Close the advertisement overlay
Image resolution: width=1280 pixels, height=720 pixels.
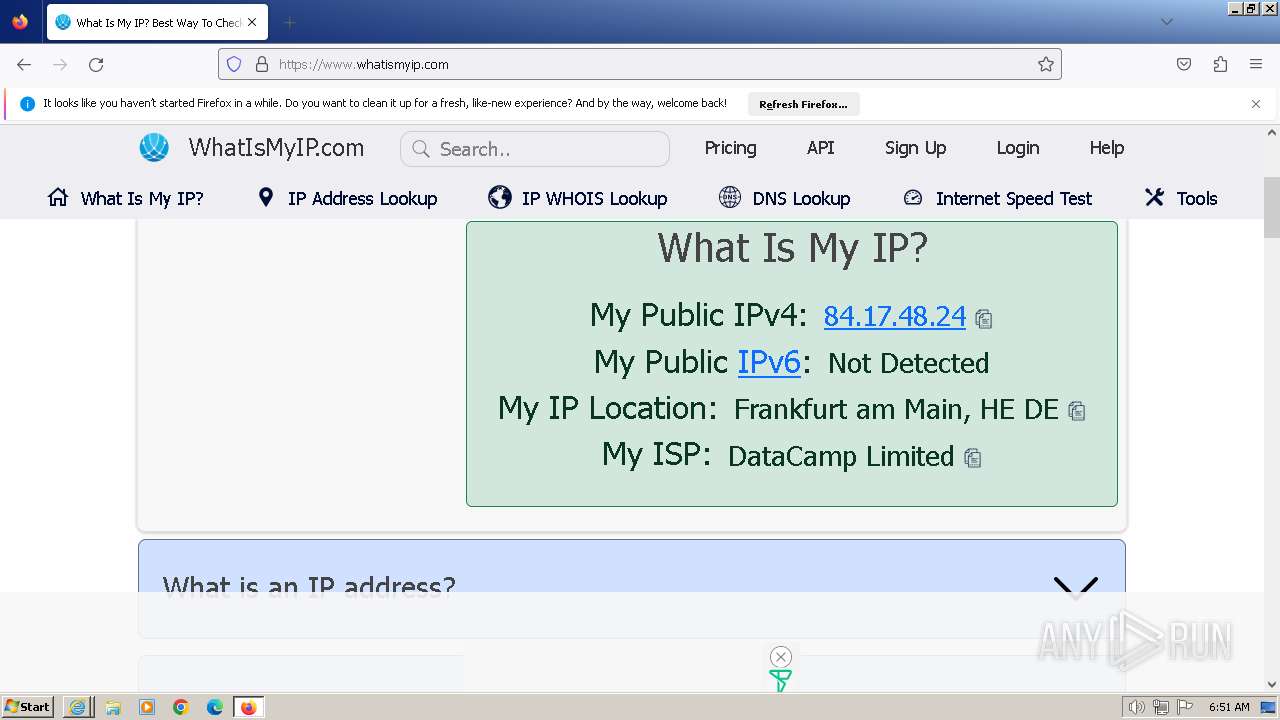[x=781, y=657]
